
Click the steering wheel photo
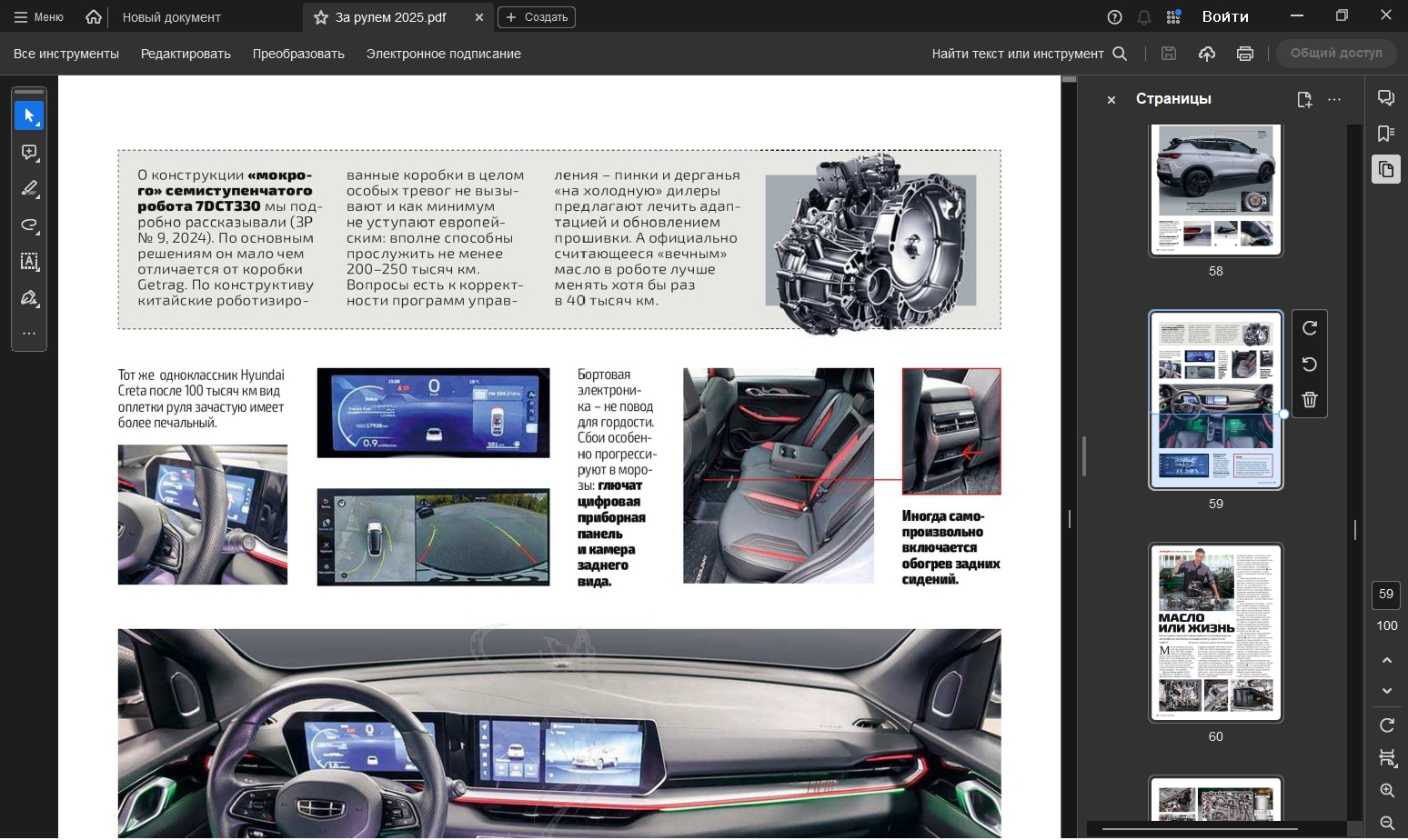pyautogui.click(x=203, y=515)
